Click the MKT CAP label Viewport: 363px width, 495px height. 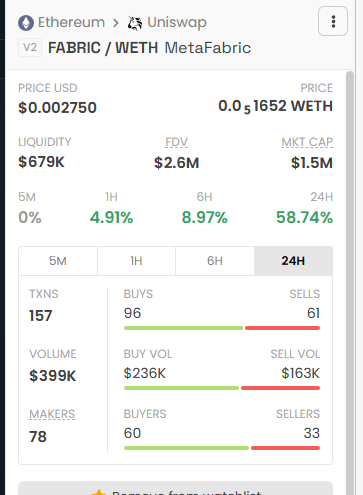coord(307,142)
